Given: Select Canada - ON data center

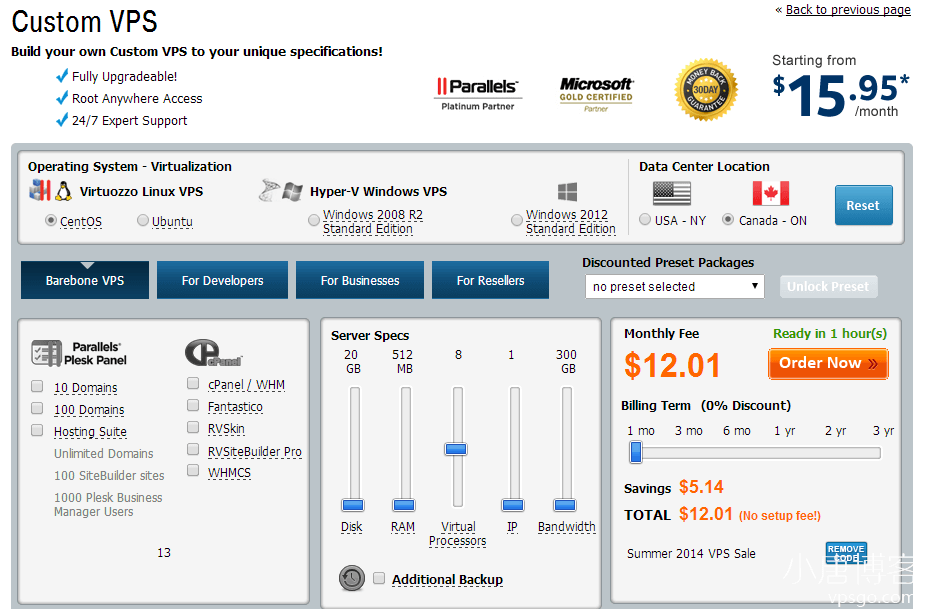Looking at the screenshot, I should tap(728, 220).
